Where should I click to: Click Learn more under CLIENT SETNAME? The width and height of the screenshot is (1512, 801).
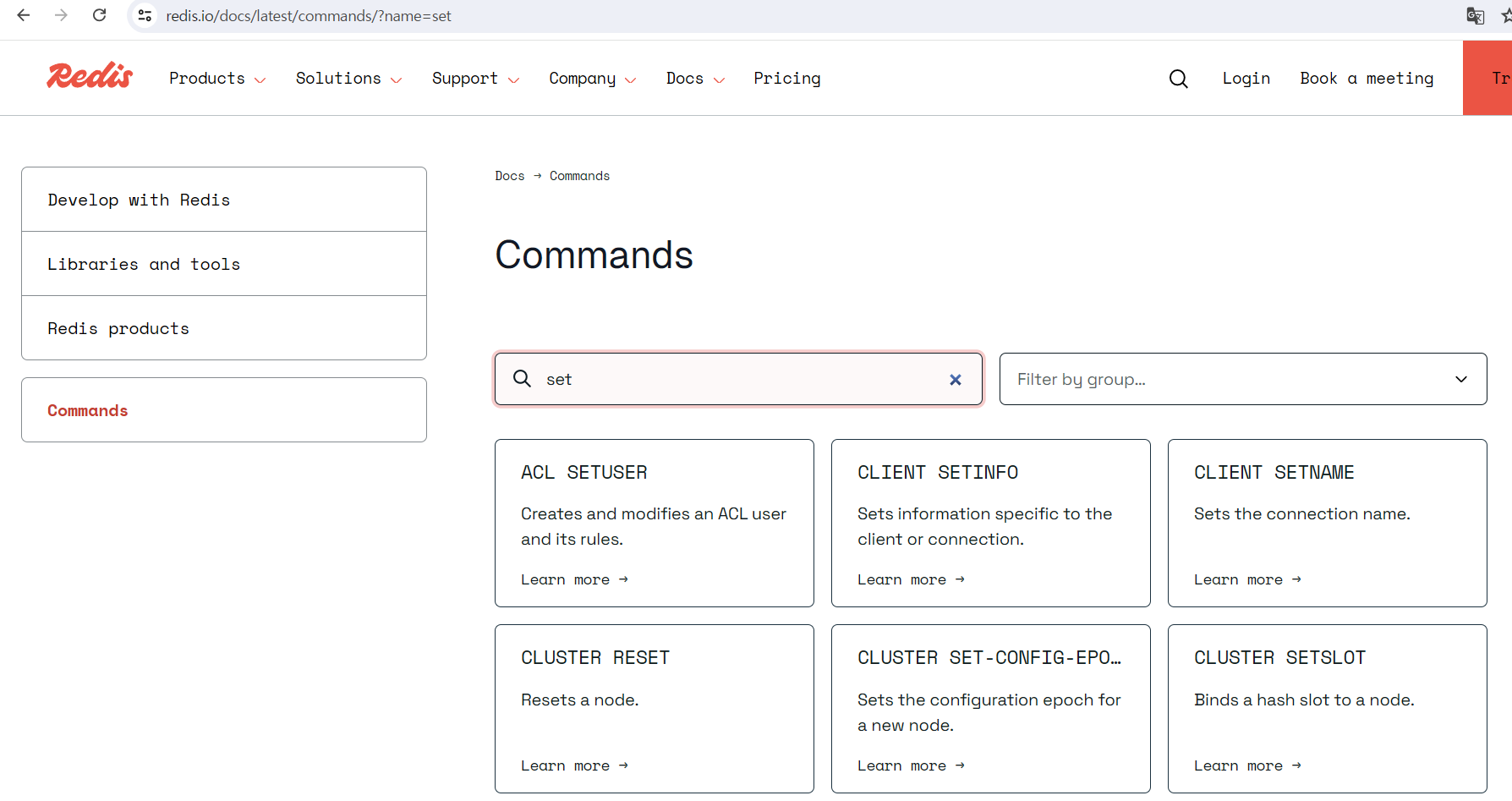coord(1247,579)
